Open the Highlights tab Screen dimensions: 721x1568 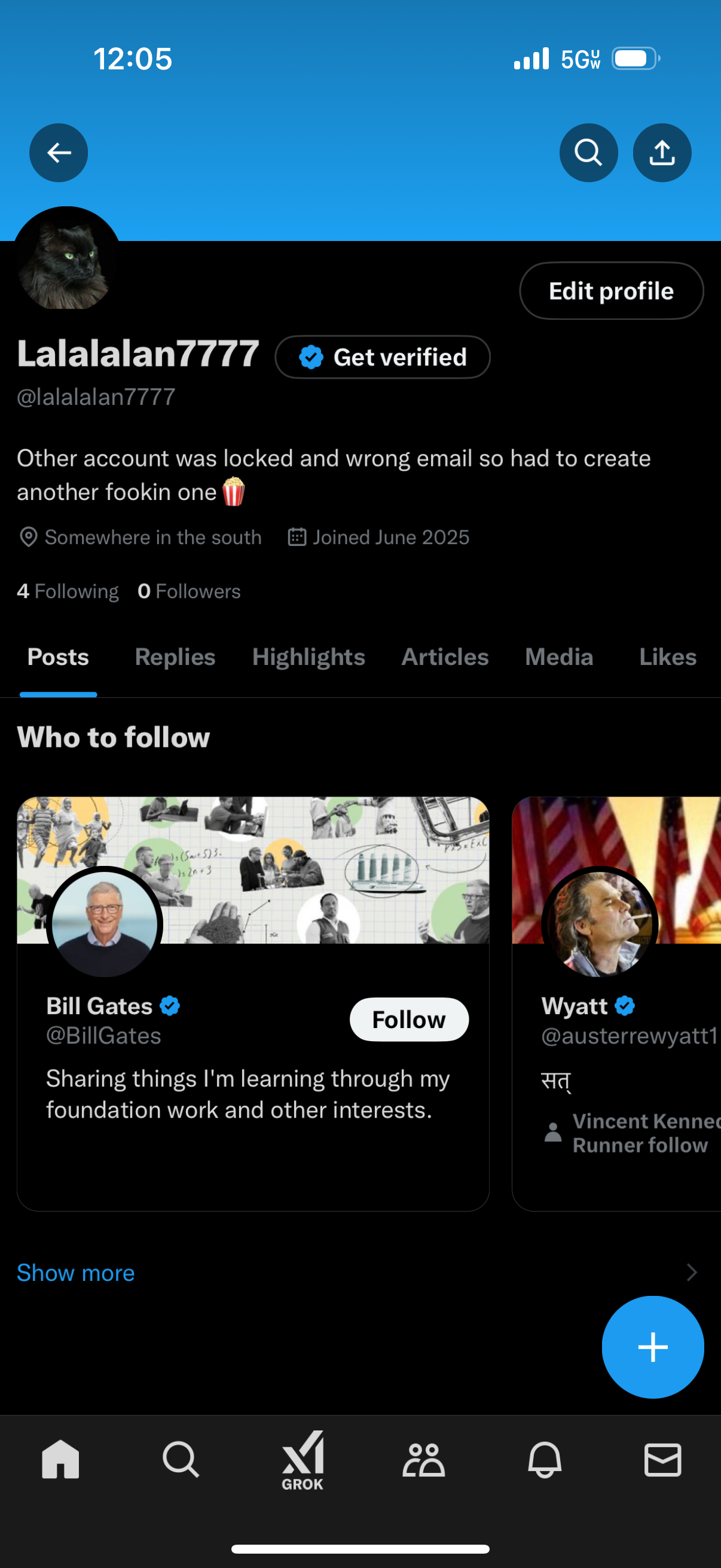click(308, 657)
